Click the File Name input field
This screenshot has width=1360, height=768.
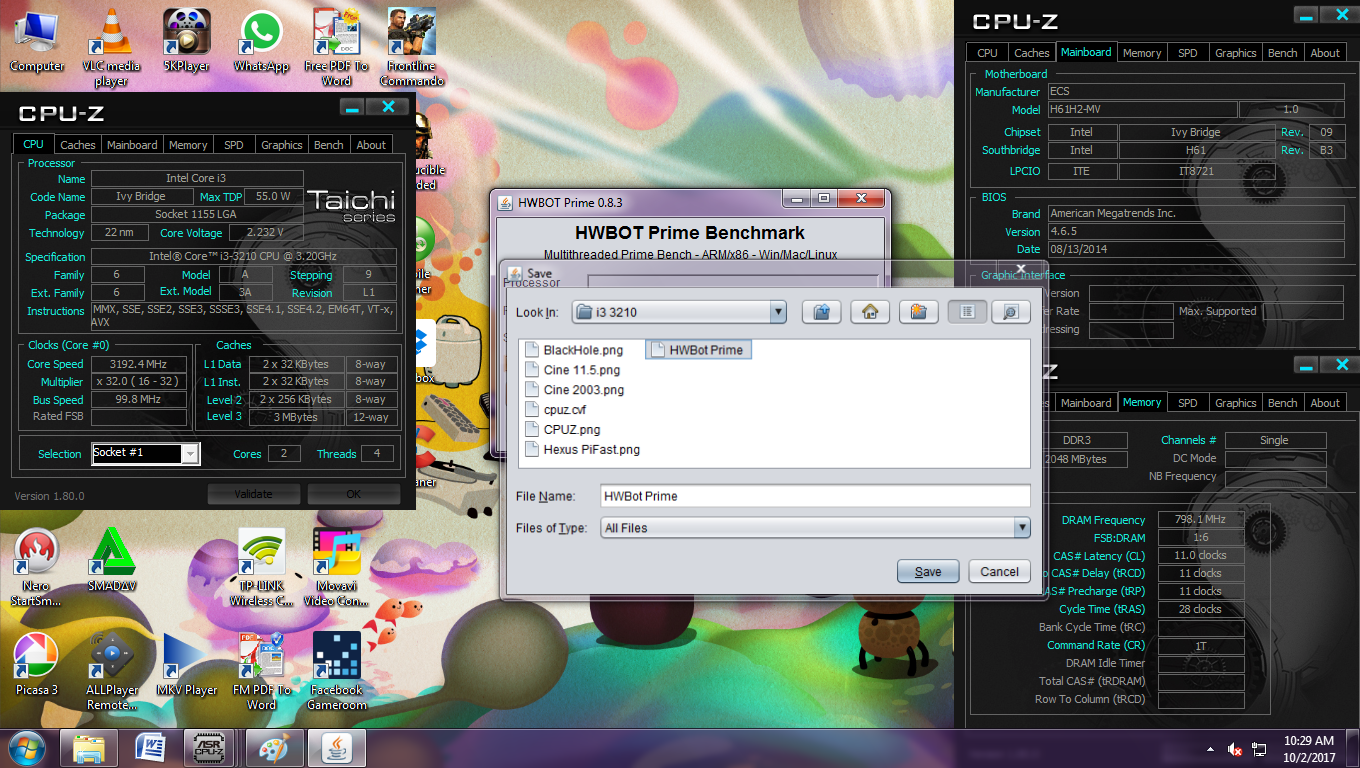pos(815,495)
